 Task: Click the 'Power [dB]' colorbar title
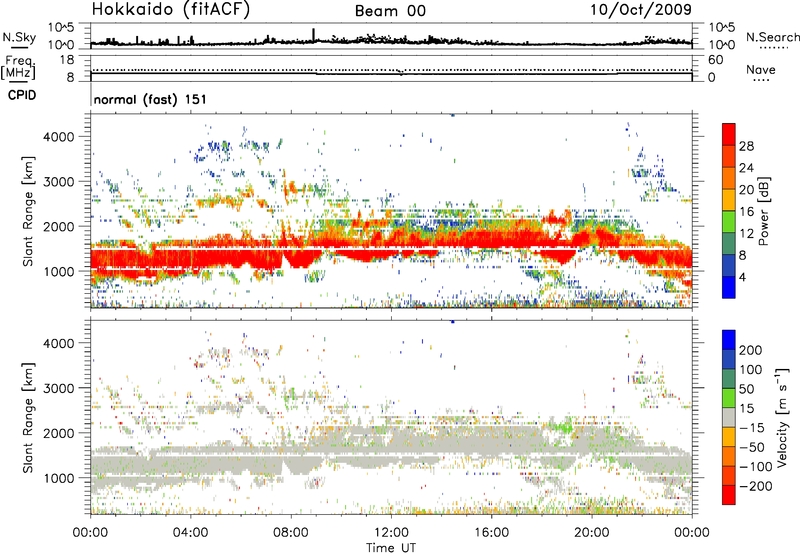(x=763, y=211)
